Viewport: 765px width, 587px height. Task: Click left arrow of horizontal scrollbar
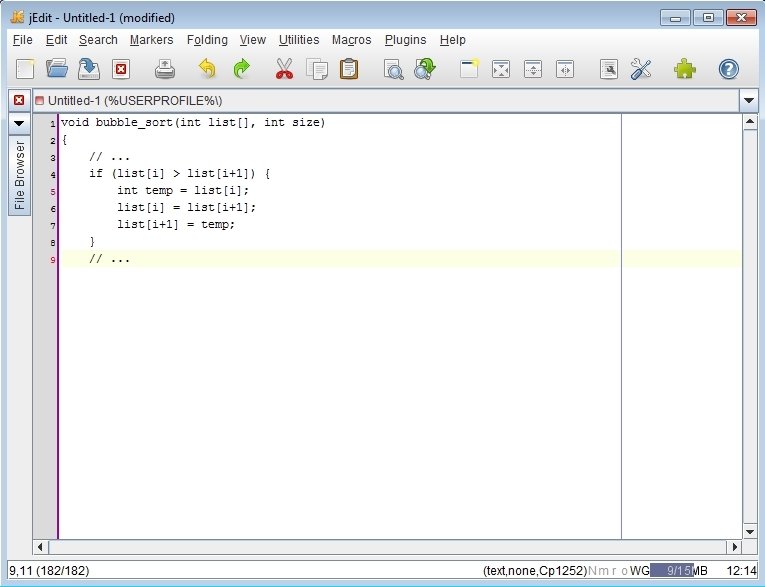point(40,547)
